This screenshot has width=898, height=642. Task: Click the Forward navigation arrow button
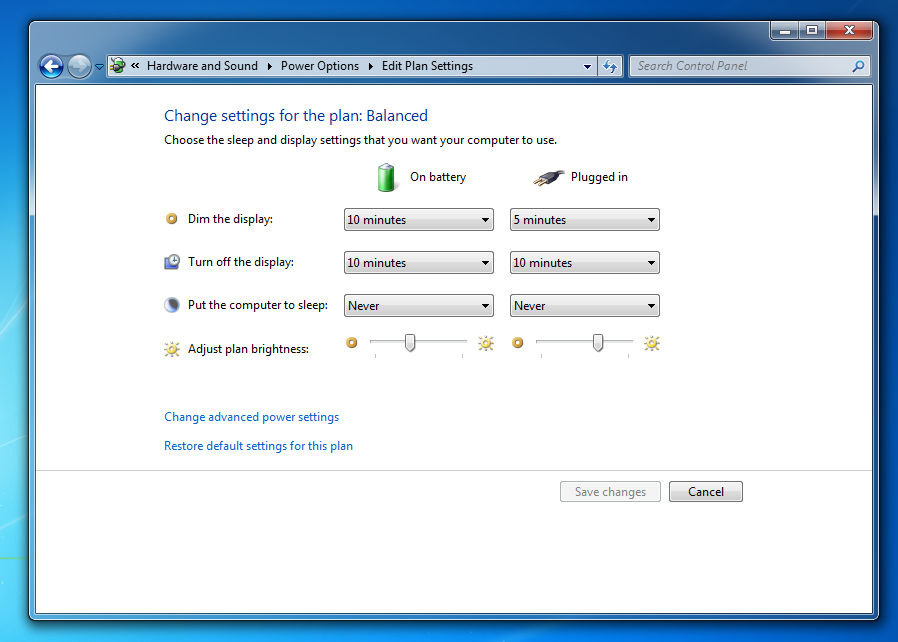(x=80, y=66)
